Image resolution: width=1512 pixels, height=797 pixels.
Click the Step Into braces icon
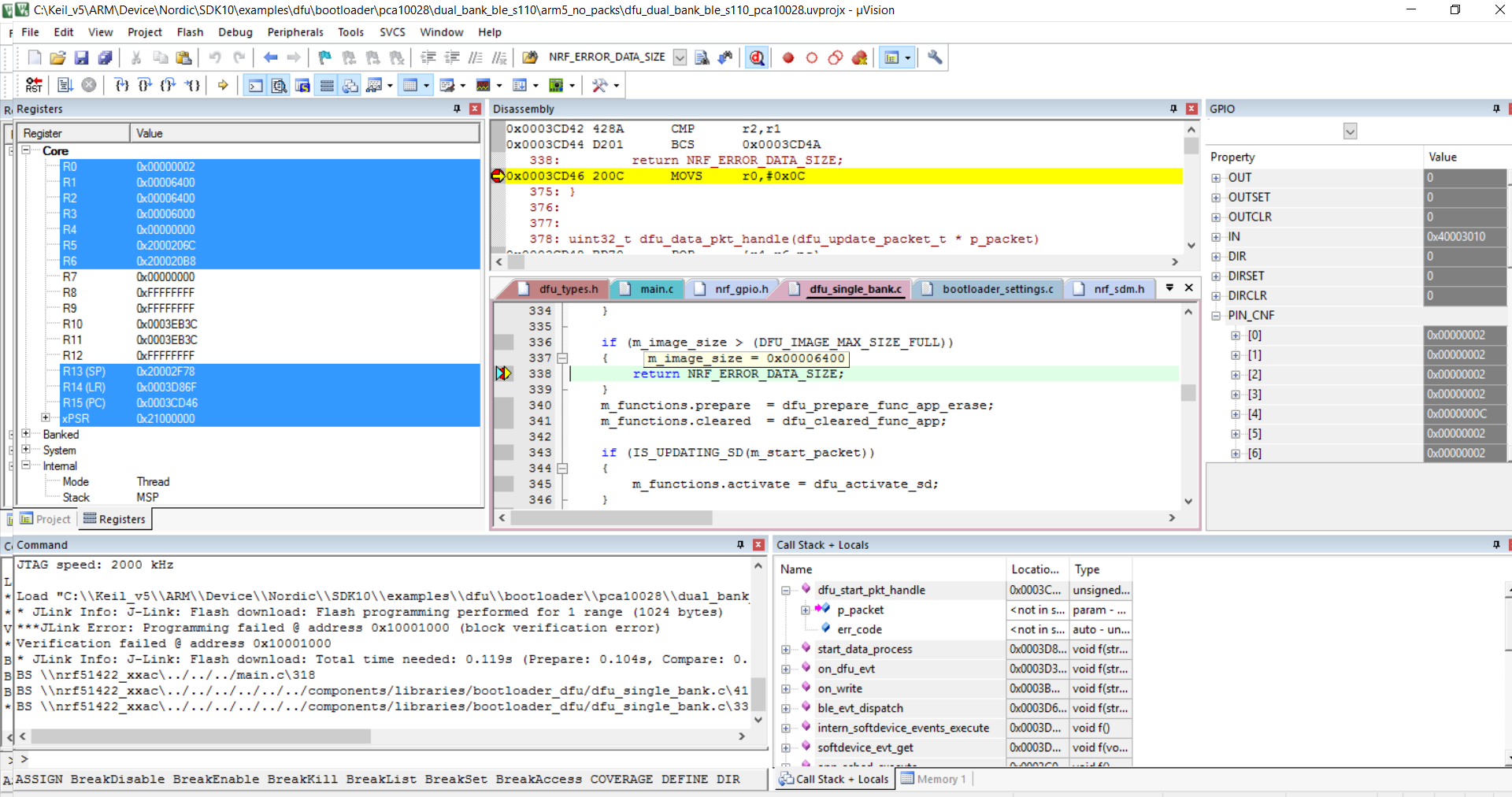[121, 85]
